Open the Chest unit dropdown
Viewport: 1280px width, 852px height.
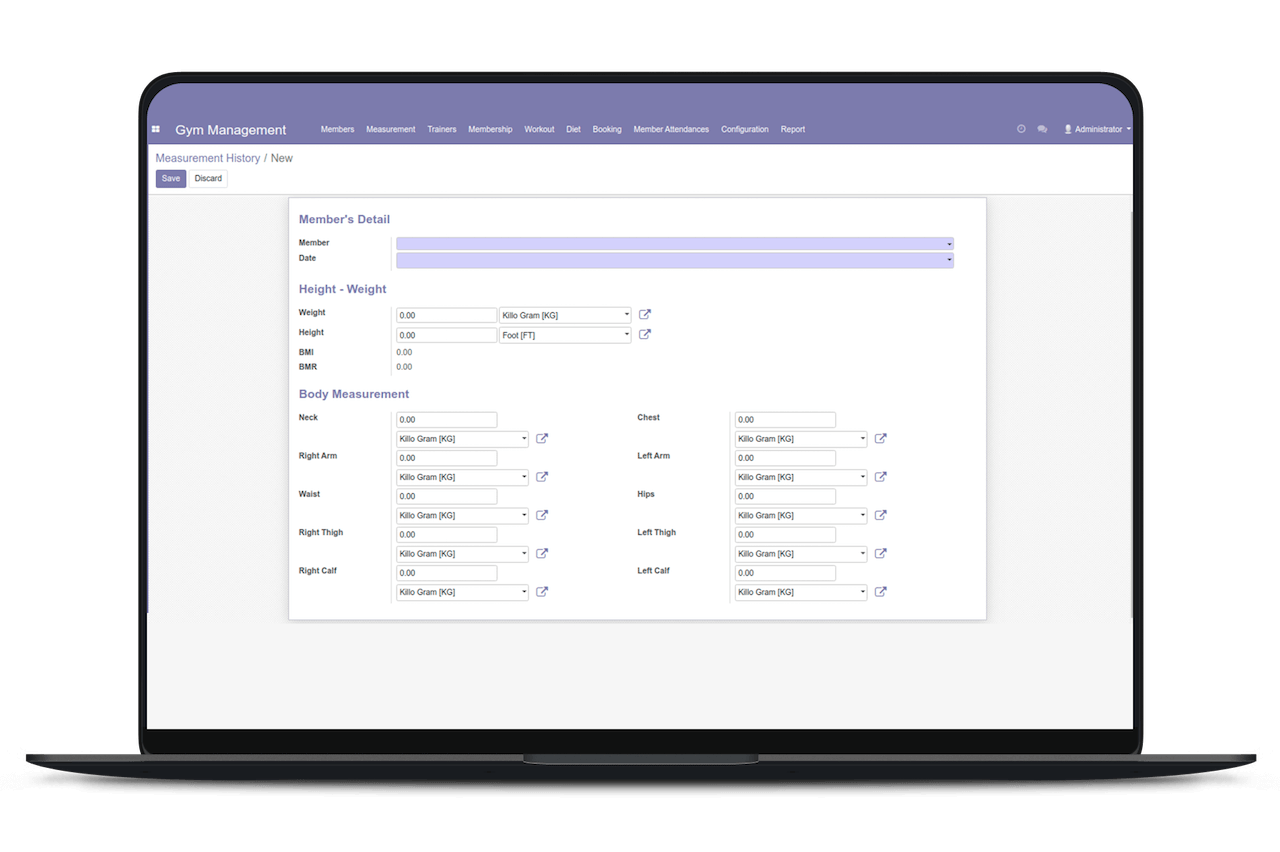click(801, 439)
